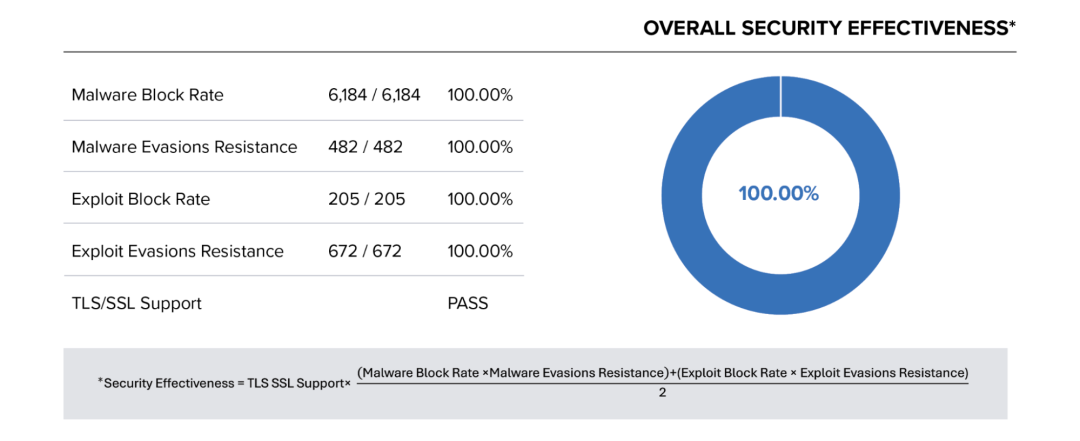Screen dimensions: 1080x441
Task: Click the Malware Evasions Resistance 100.00% value
Action: (480, 147)
